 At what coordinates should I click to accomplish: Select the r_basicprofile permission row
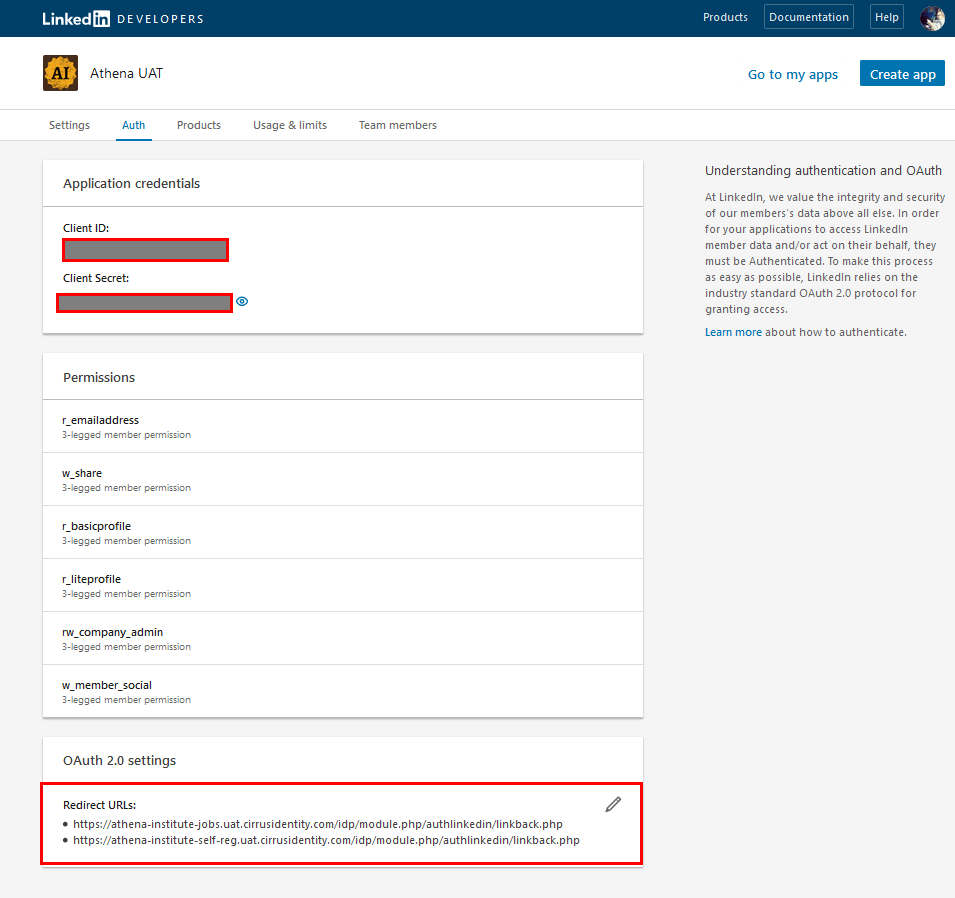[x=343, y=532]
